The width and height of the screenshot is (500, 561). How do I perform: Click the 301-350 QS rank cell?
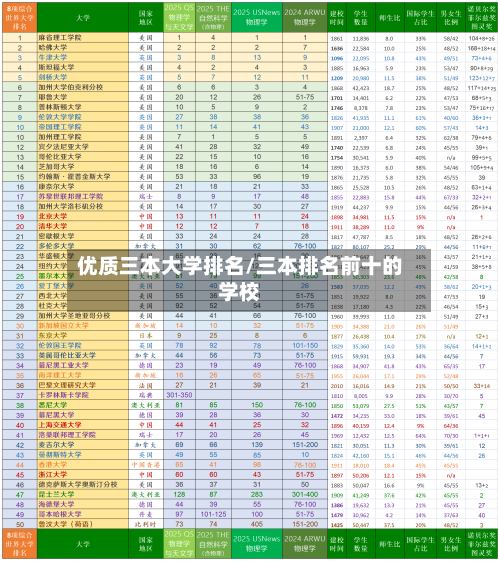(179, 395)
